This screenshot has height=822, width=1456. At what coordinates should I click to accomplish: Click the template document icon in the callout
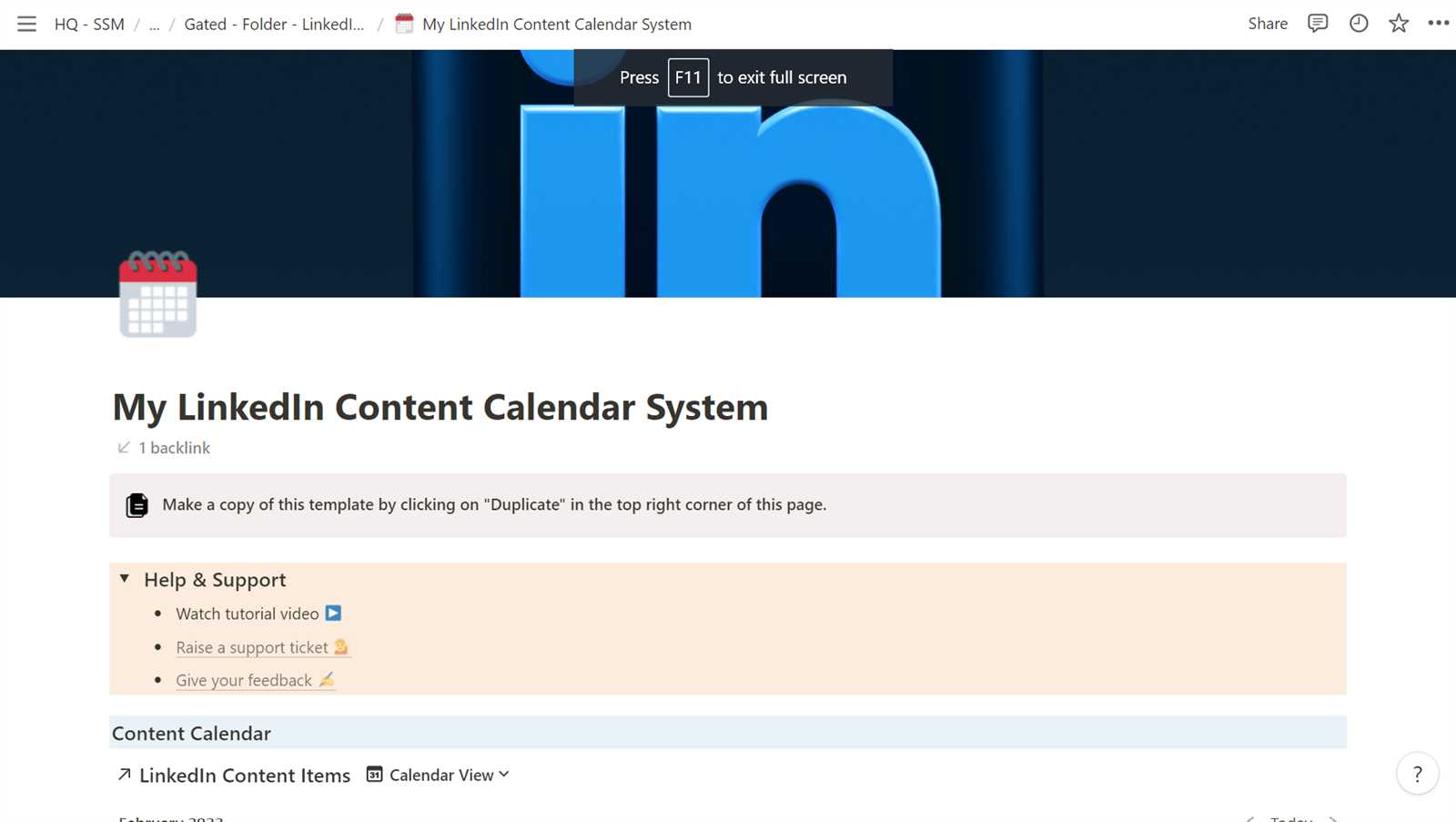[x=136, y=504]
